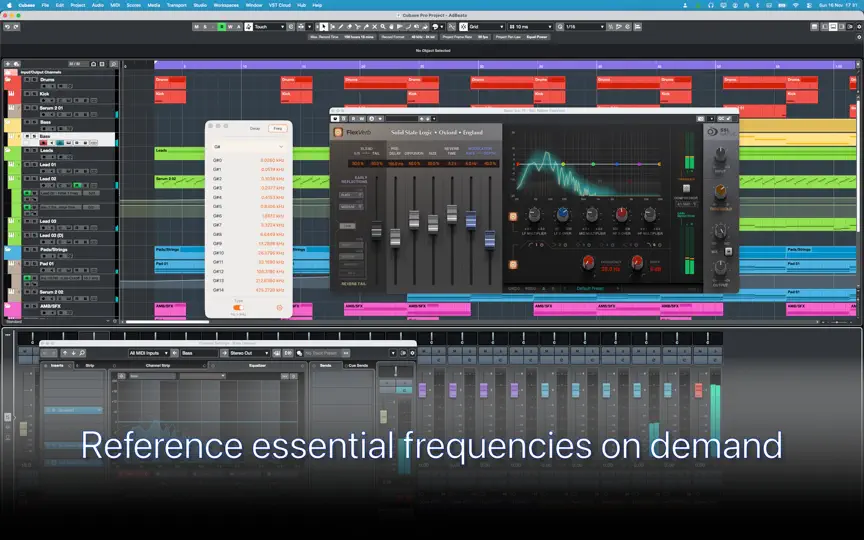Select the Mute X tool in toolbar

[374, 26]
